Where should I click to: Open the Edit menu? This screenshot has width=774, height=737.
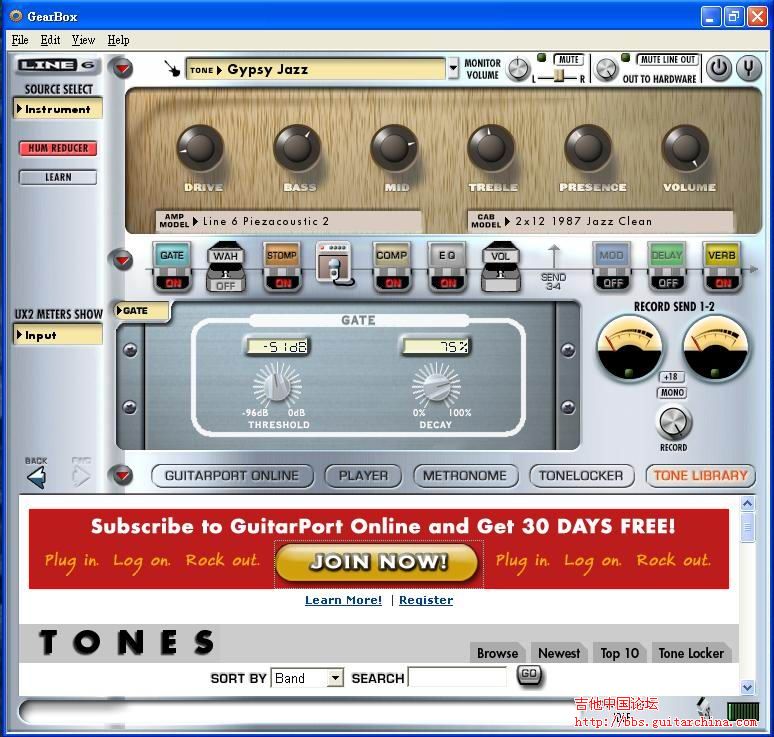click(x=50, y=40)
